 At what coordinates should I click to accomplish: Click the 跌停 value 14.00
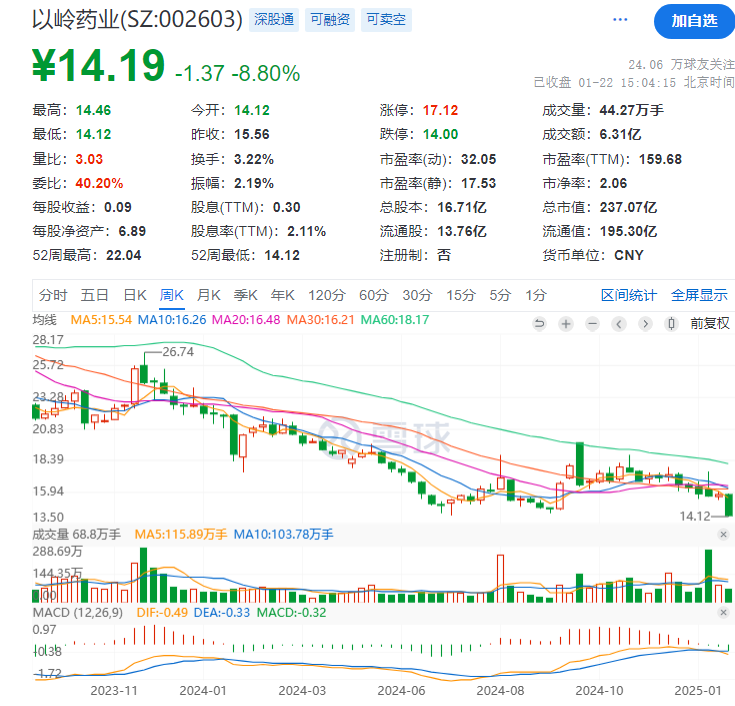[441, 135]
